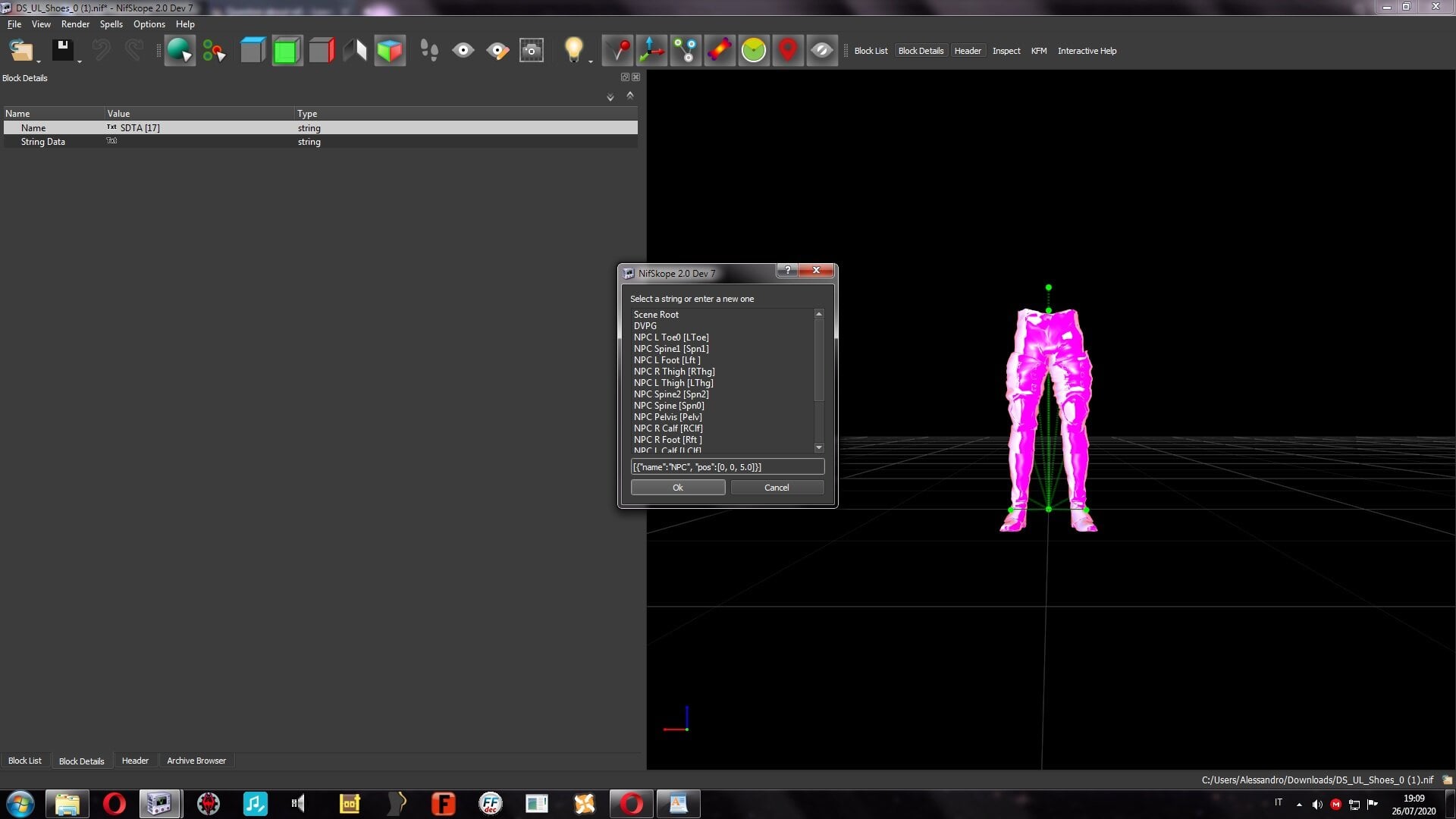Switch to side view red cube
This screenshot has height=819, width=1456.
[322, 51]
